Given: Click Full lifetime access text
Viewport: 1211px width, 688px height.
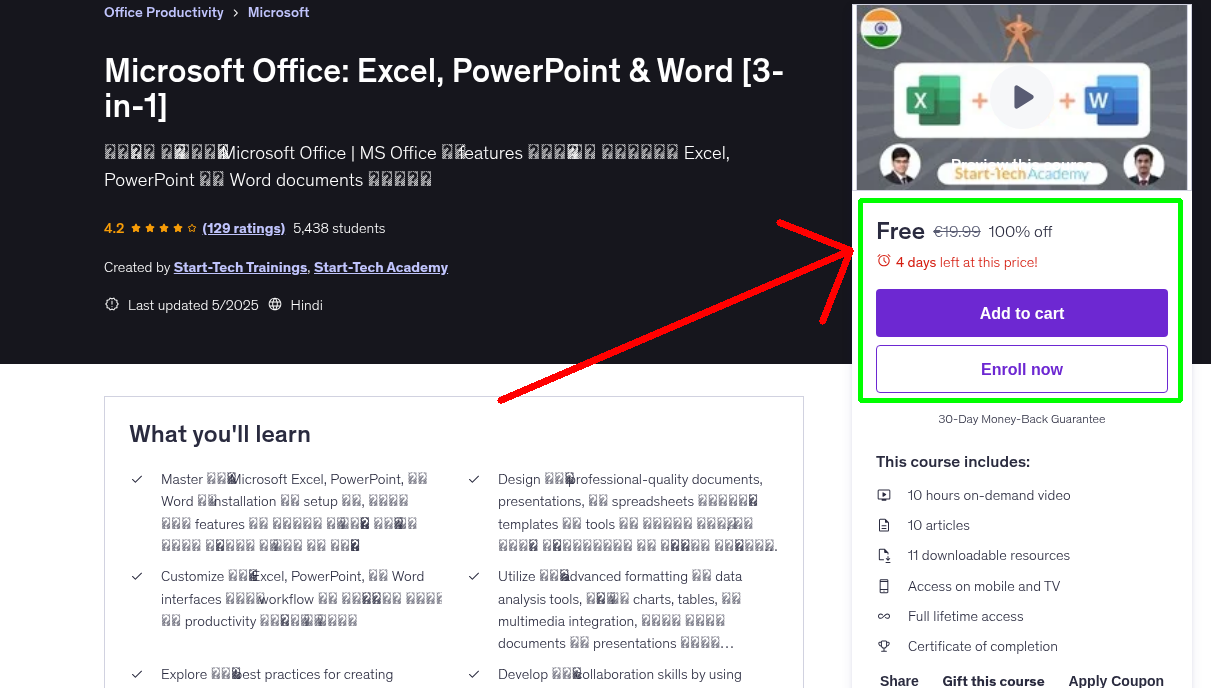Looking at the screenshot, I should point(966,616).
